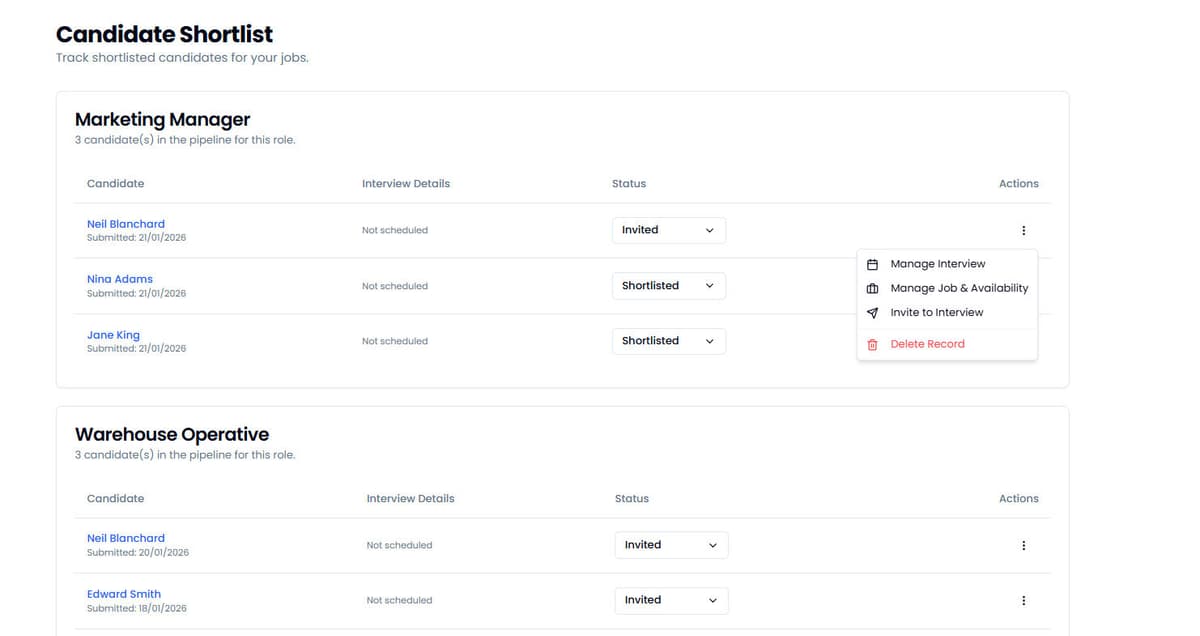
Task: Click the red trash icon
Action: coord(872,344)
